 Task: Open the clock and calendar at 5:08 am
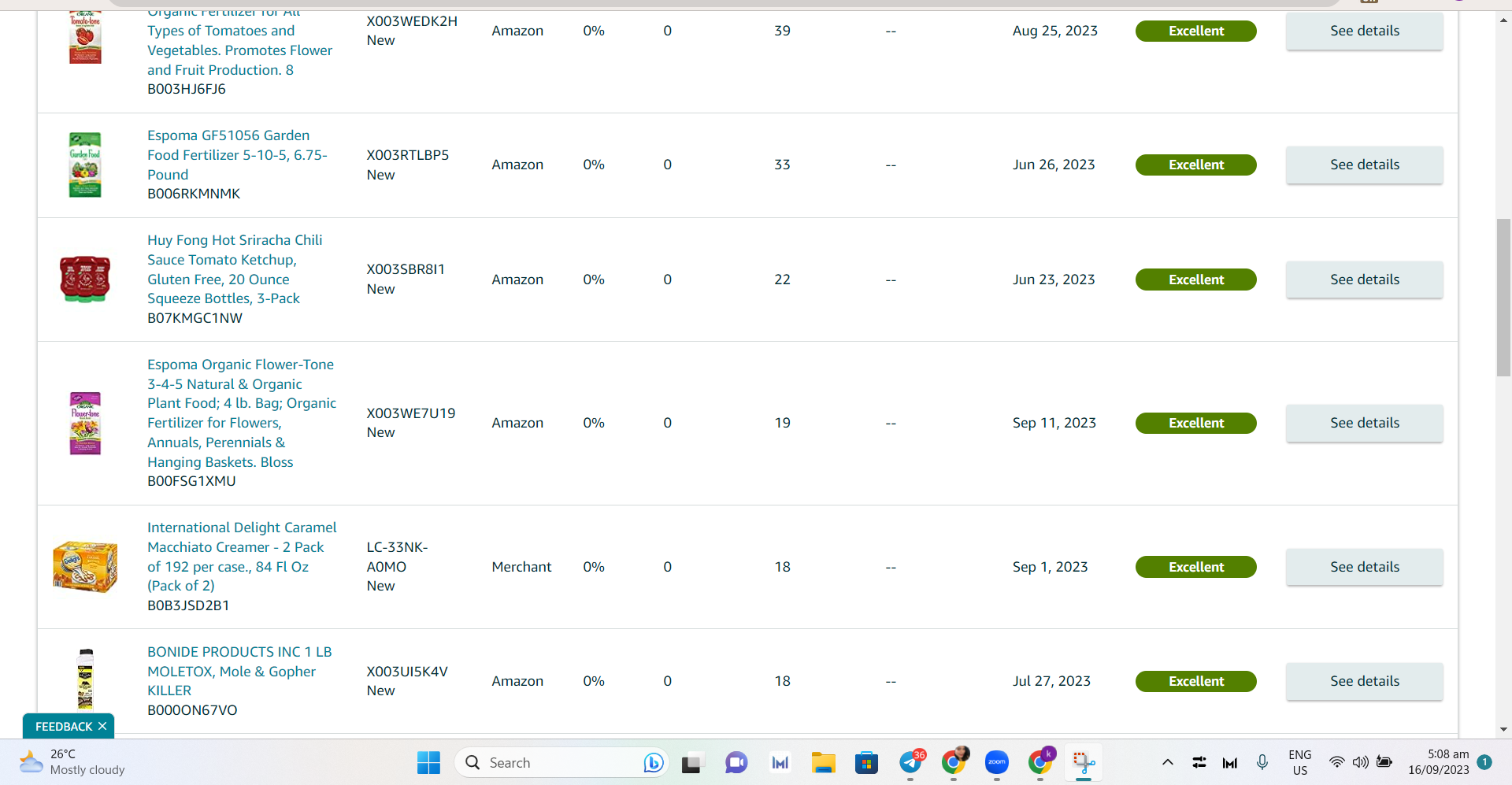click(x=1439, y=762)
